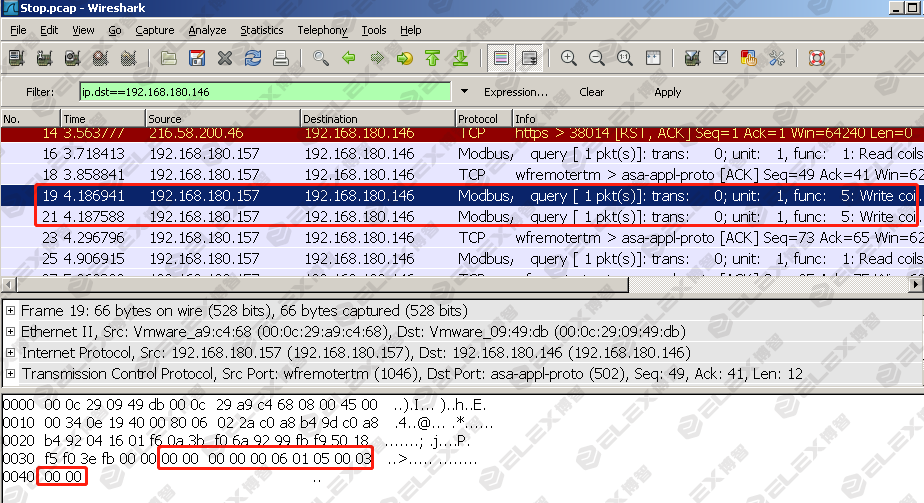Image resolution: width=924 pixels, height=503 pixels.
Task: Click the Clear filter button
Action: coord(591,92)
